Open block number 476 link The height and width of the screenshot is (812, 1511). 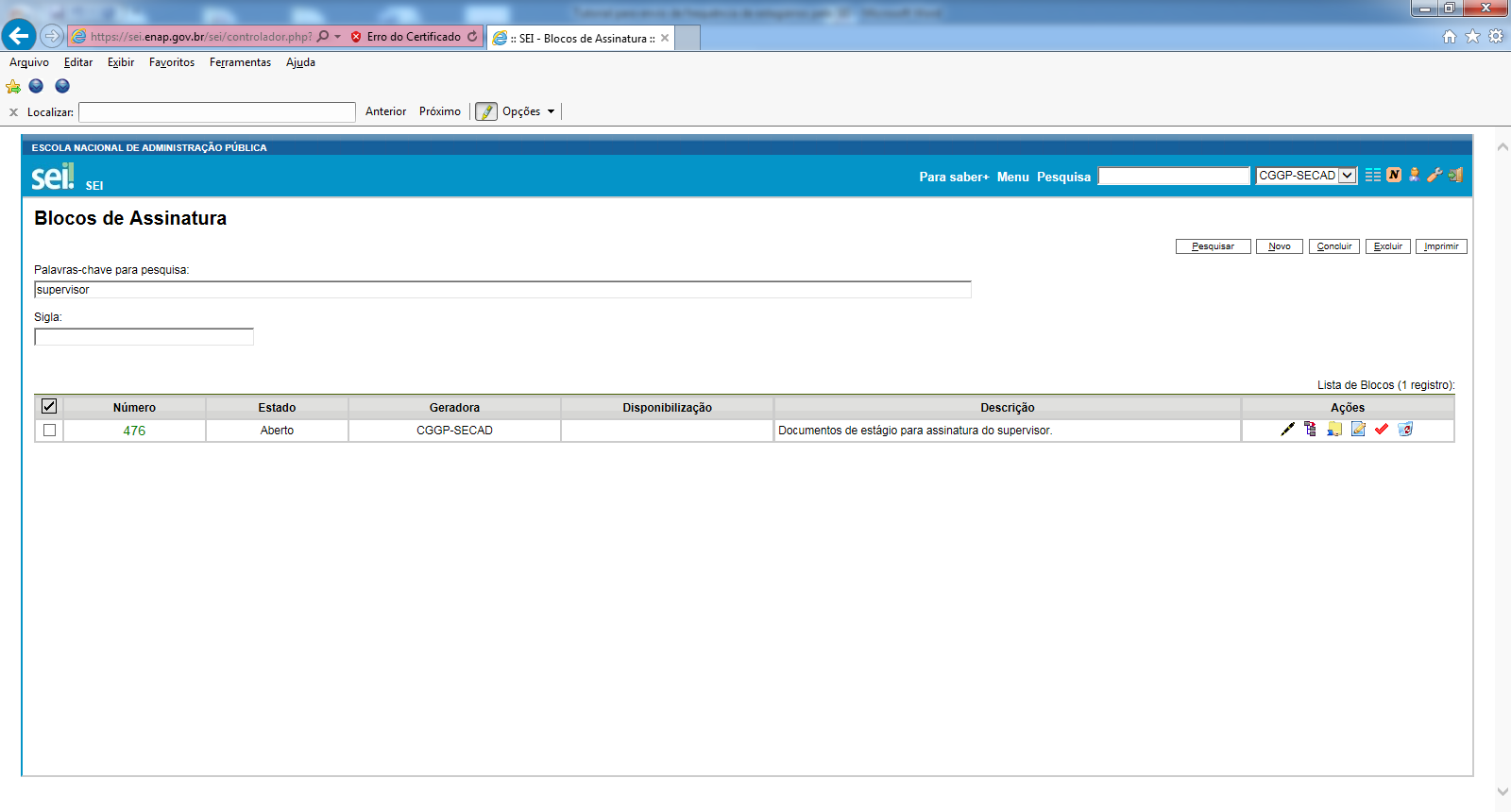pyautogui.click(x=134, y=431)
